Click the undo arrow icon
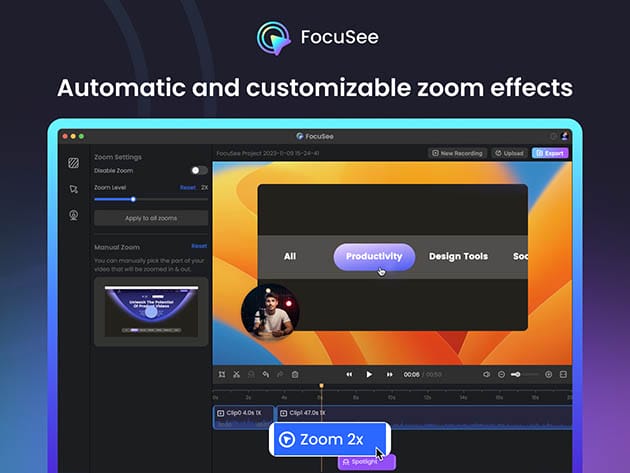630x473 pixels. point(265,374)
